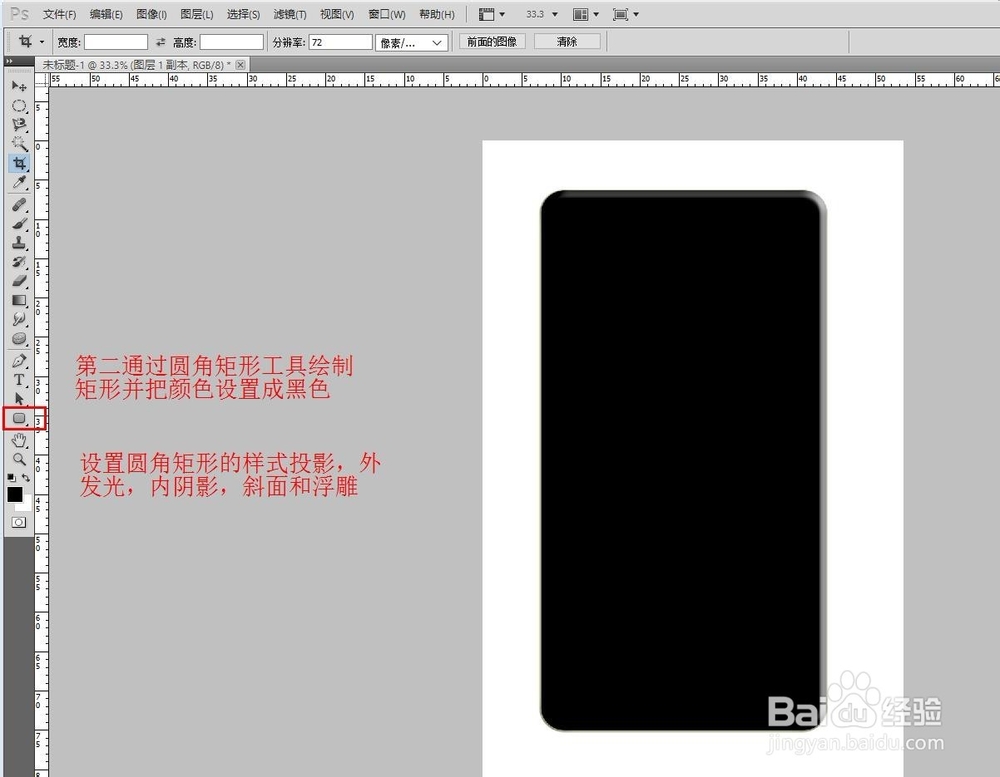Open the 滤镜(T) menu

[x=290, y=14]
